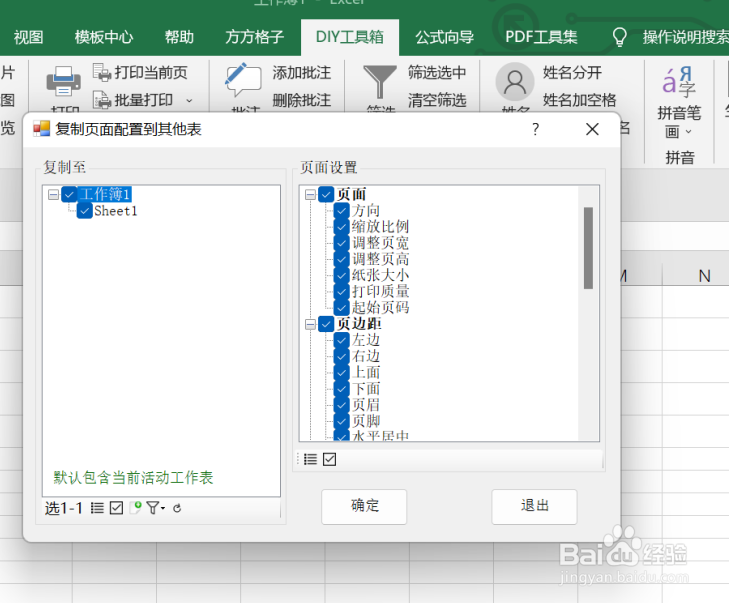Click check-all icon under the copy-to tree
This screenshot has width=729, height=603.
tap(116, 508)
